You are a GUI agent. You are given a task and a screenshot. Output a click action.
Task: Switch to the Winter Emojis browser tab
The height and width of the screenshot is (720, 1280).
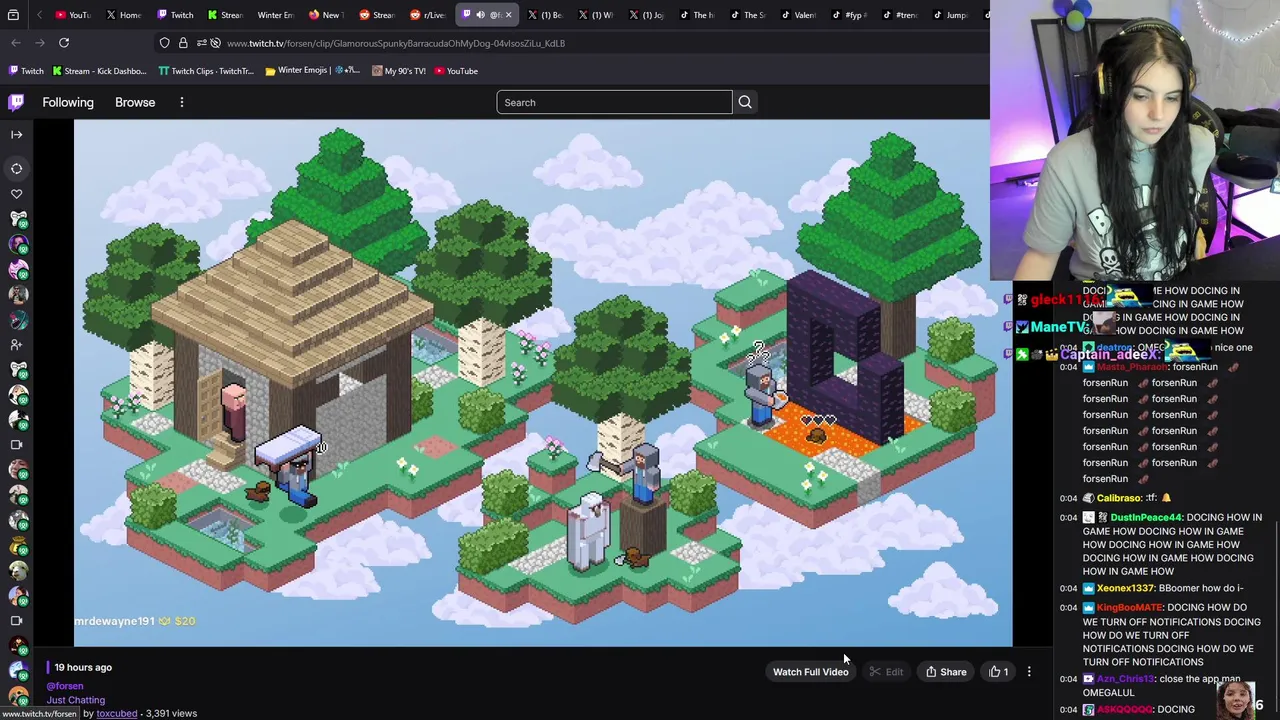click(274, 15)
